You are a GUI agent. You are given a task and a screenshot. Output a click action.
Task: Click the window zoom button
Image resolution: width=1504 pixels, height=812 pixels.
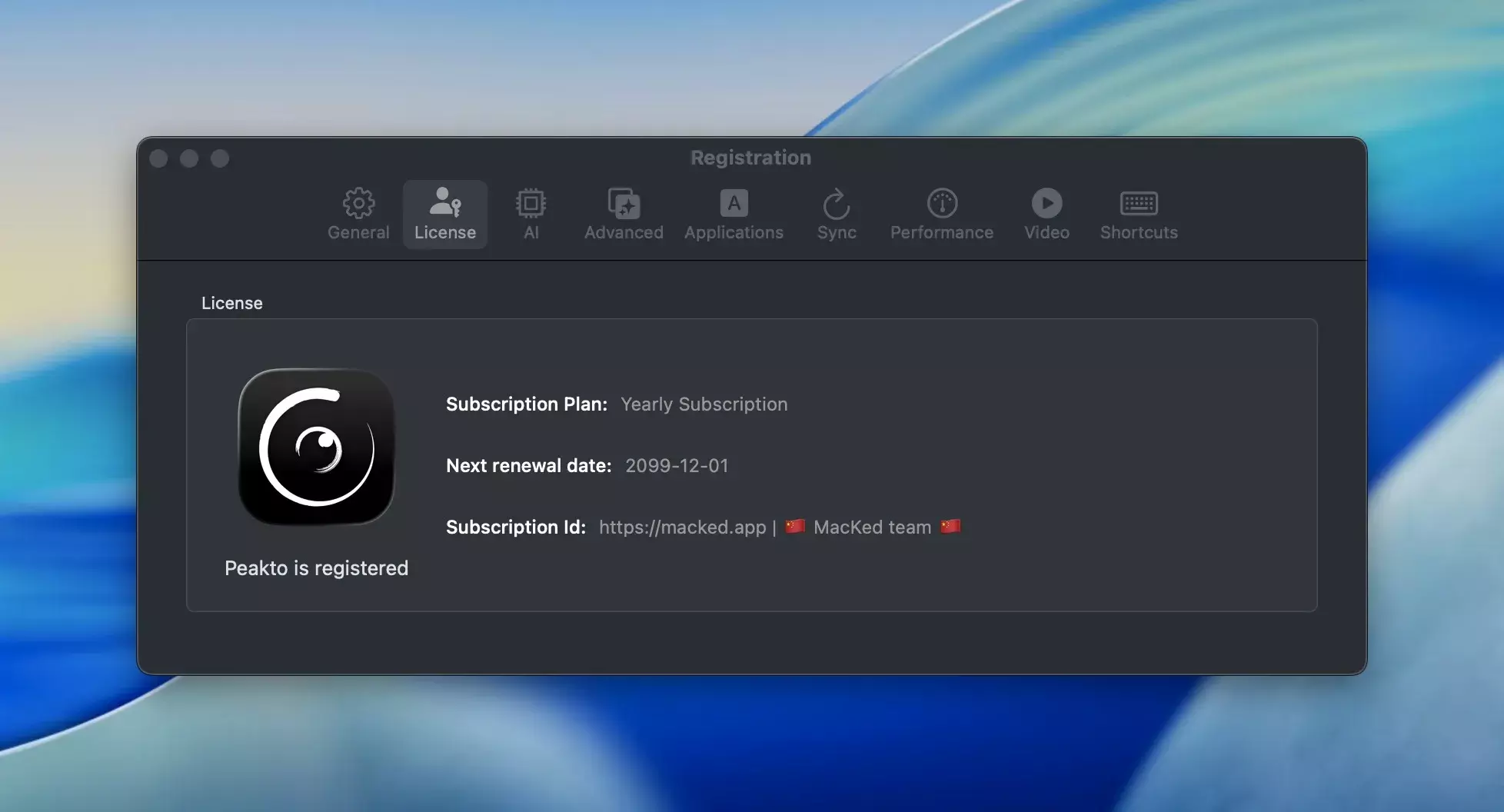click(x=220, y=158)
